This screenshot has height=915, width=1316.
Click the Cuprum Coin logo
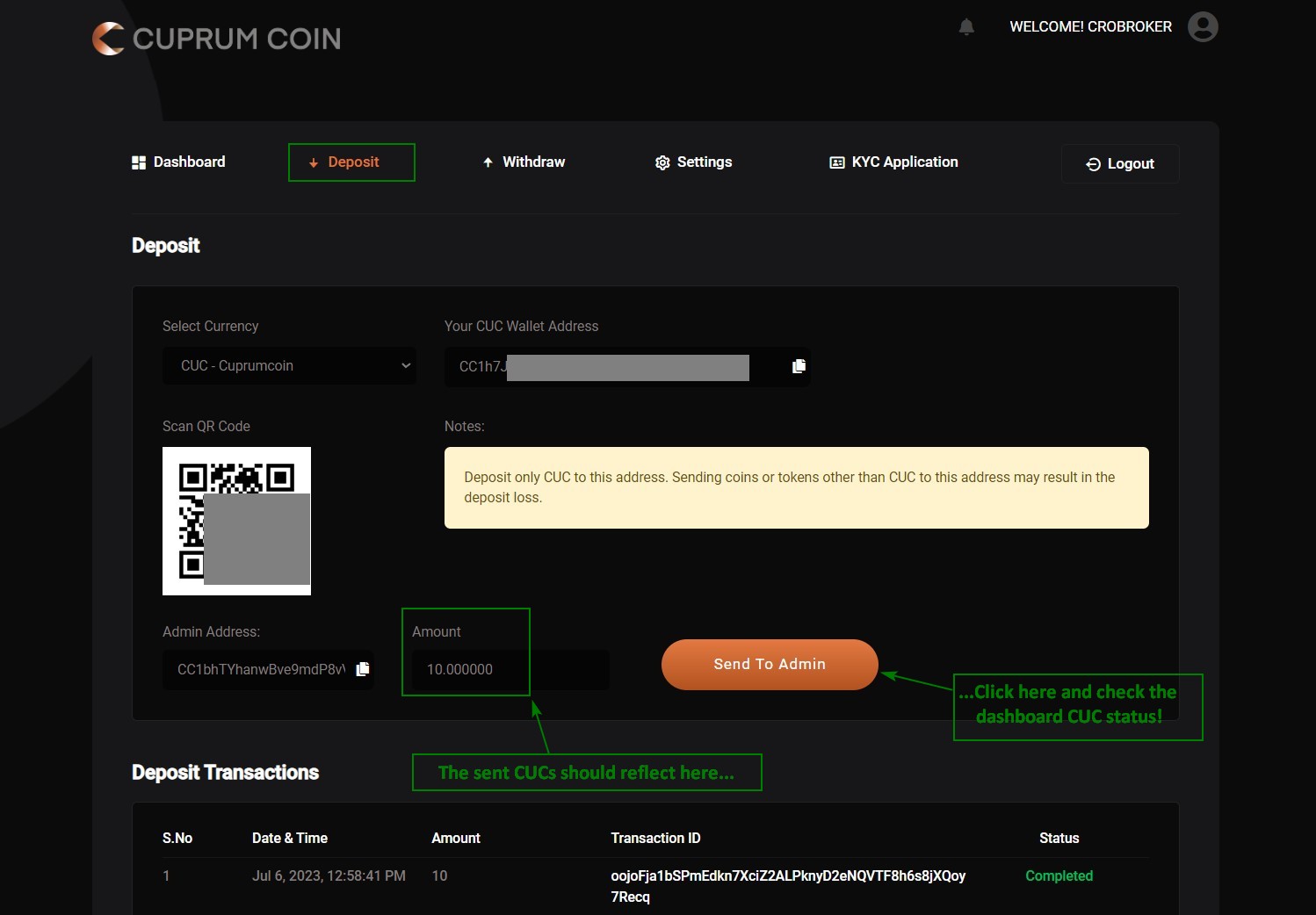tap(216, 39)
